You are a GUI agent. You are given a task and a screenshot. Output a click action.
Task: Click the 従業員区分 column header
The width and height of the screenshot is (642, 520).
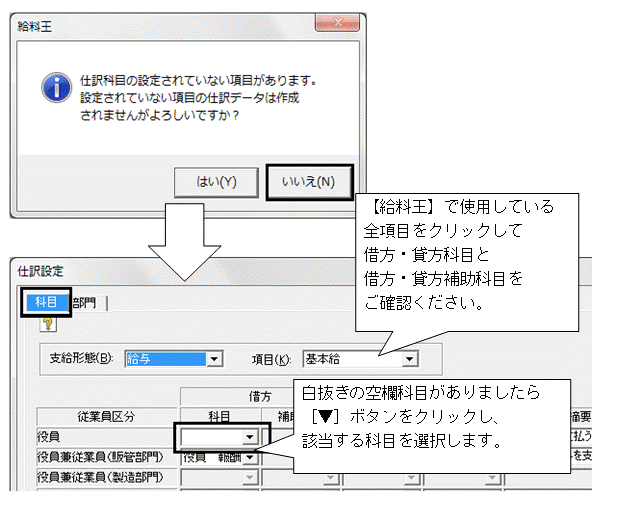(x=106, y=417)
